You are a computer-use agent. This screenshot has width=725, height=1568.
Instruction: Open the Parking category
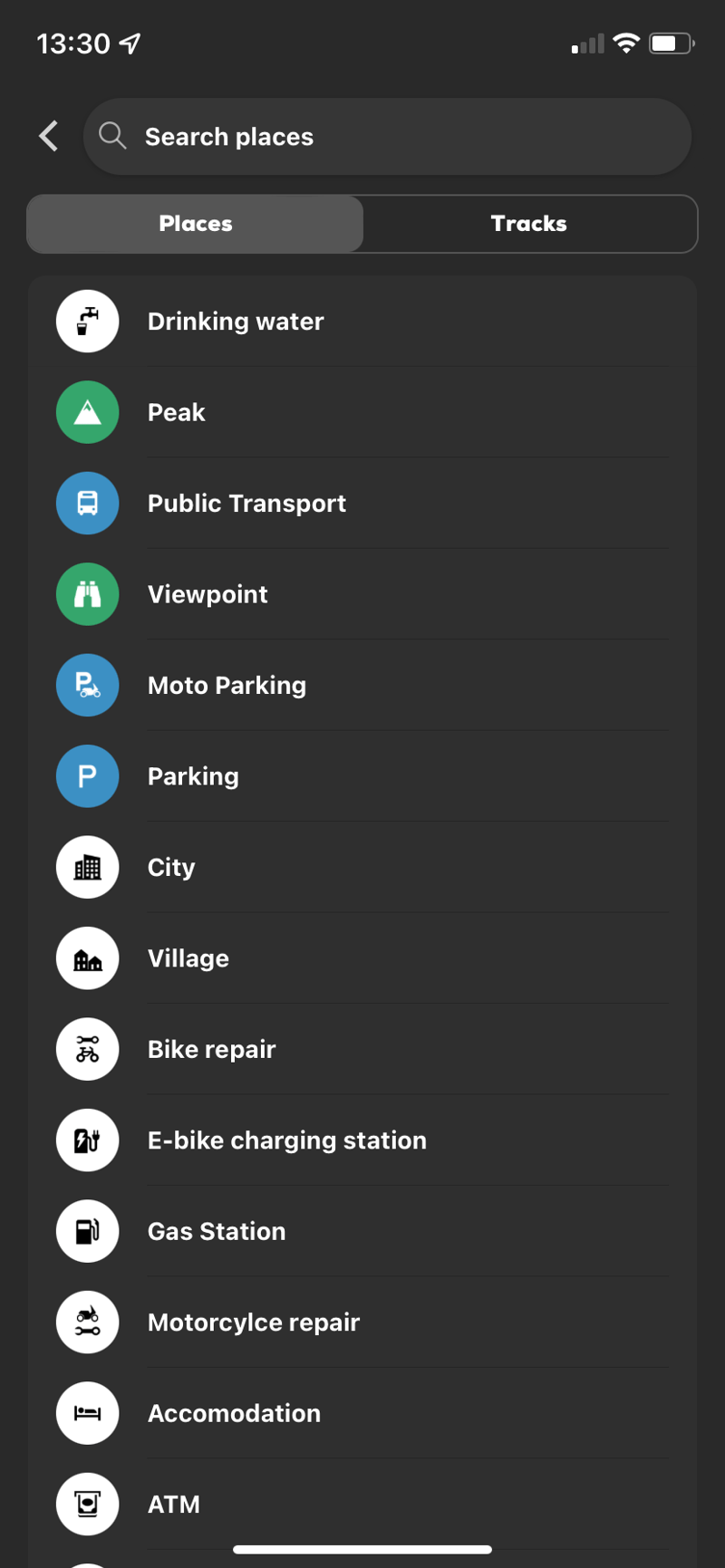click(x=193, y=776)
